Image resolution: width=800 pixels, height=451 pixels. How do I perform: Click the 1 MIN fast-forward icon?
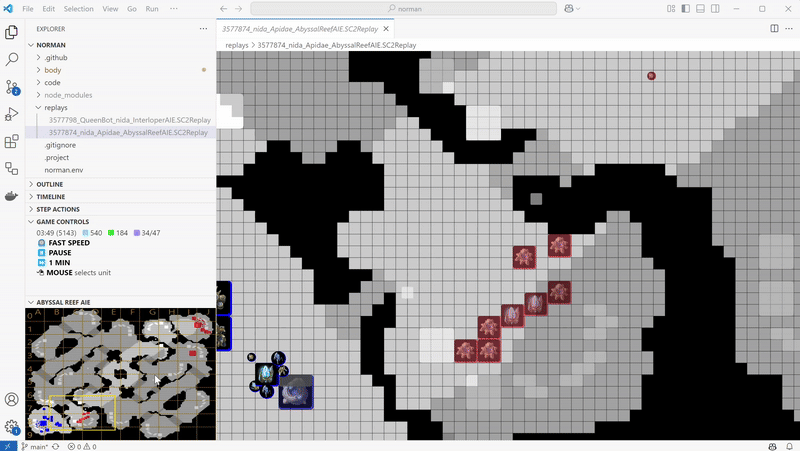click(x=41, y=263)
